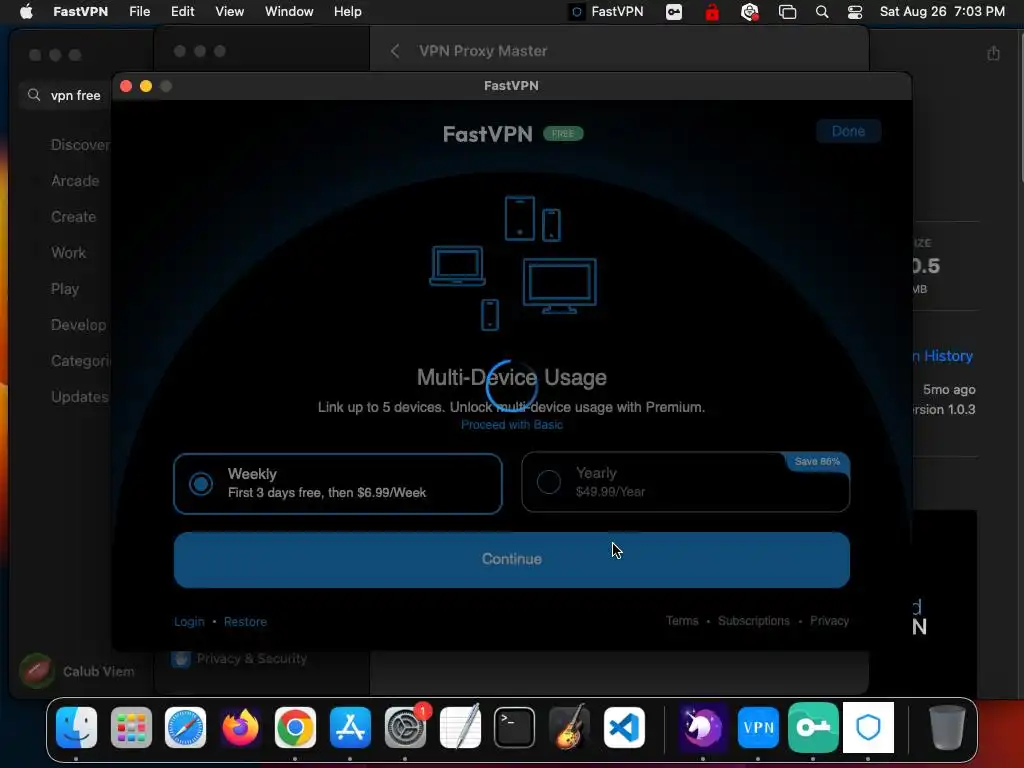Open the FastVPN shield icon in Dock
The width and height of the screenshot is (1024, 768).
pos(868,727)
